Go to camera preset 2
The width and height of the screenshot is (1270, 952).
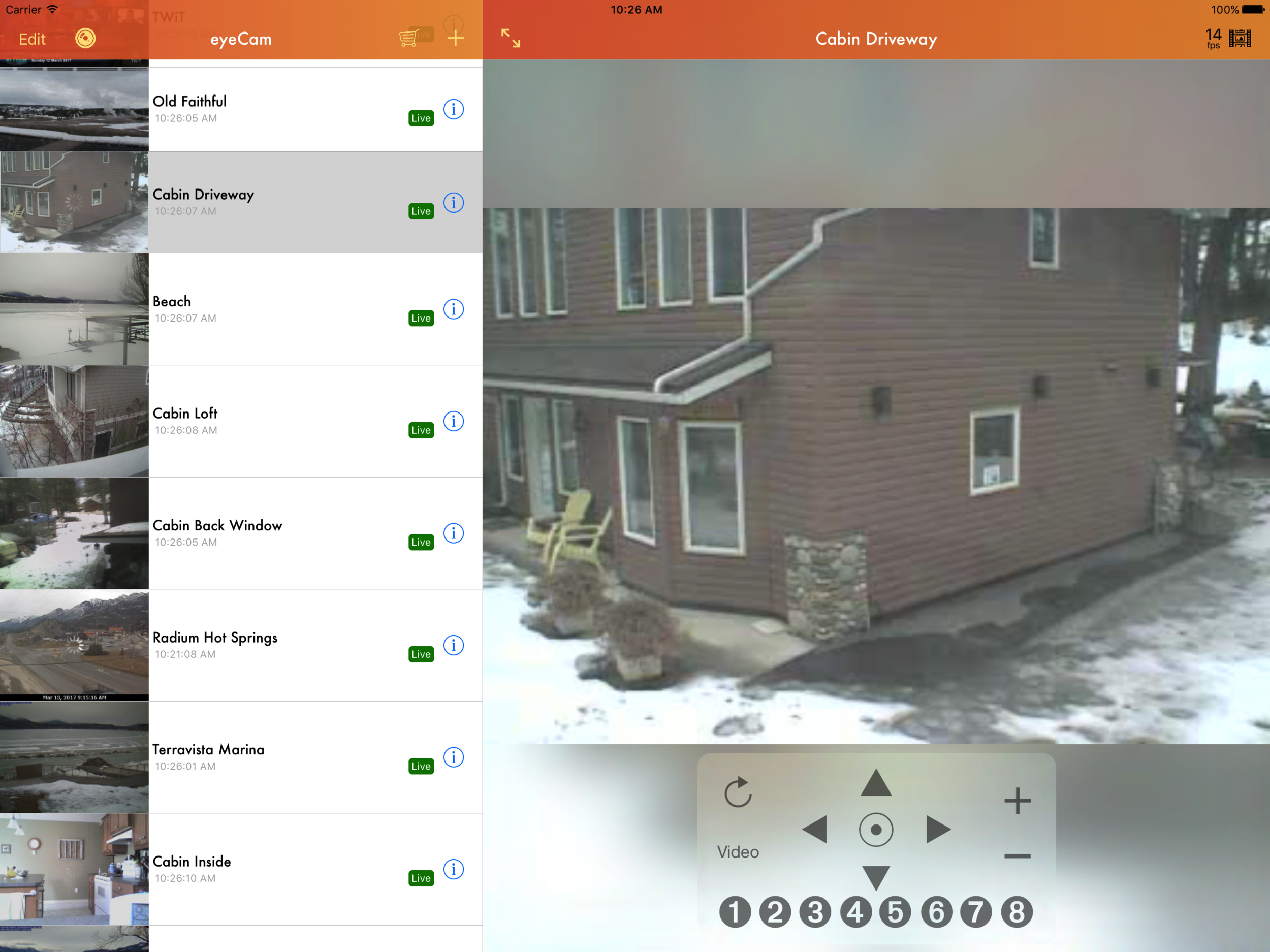[x=775, y=912]
